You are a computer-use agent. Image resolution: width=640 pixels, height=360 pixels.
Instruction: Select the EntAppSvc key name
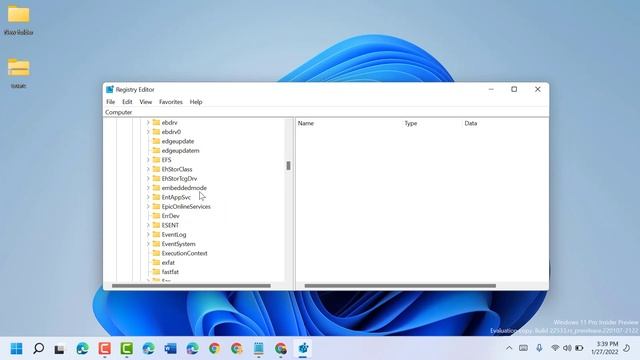click(x=176, y=197)
